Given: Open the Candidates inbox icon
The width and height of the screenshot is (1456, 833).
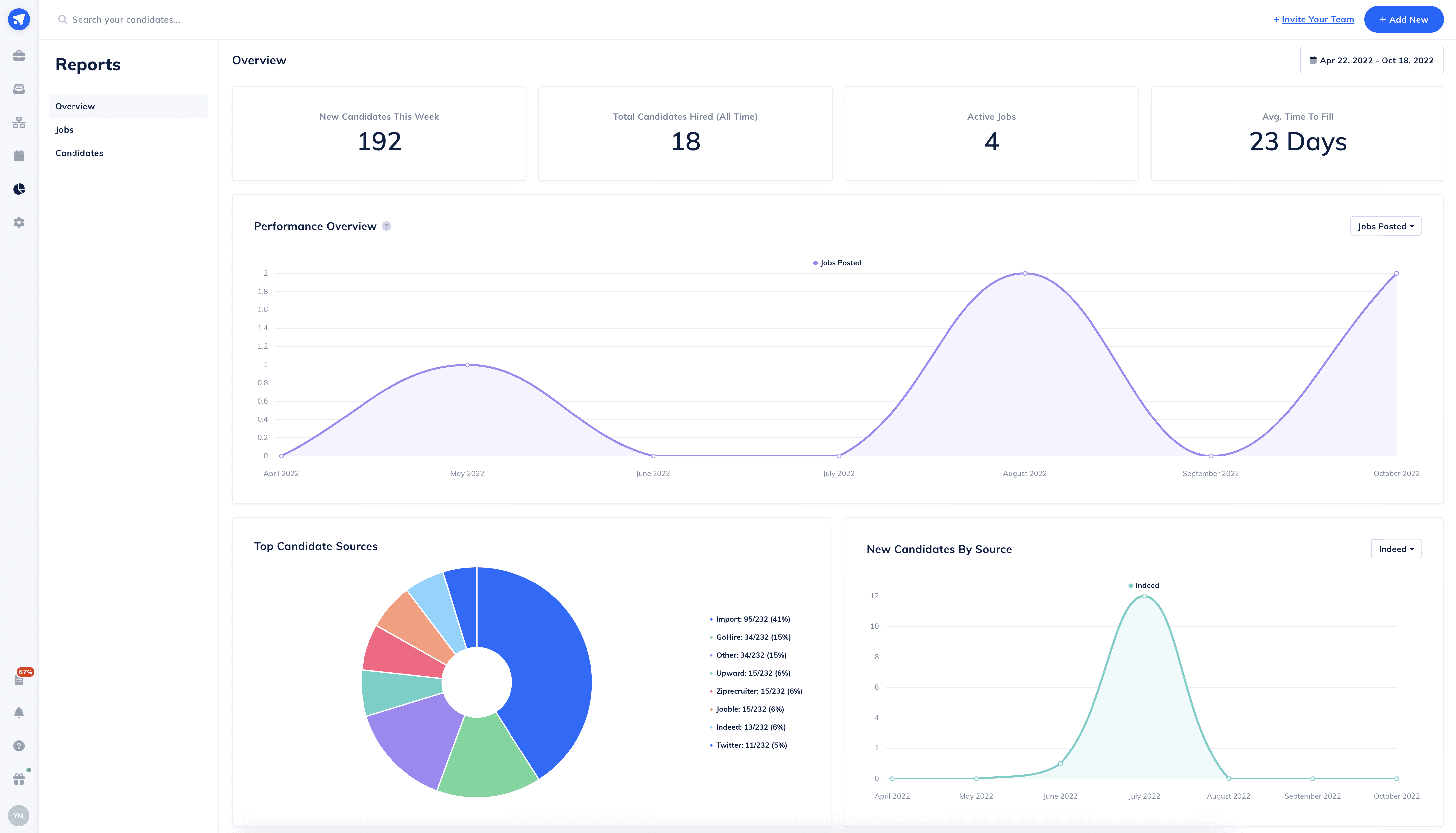Looking at the screenshot, I should pos(18,89).
